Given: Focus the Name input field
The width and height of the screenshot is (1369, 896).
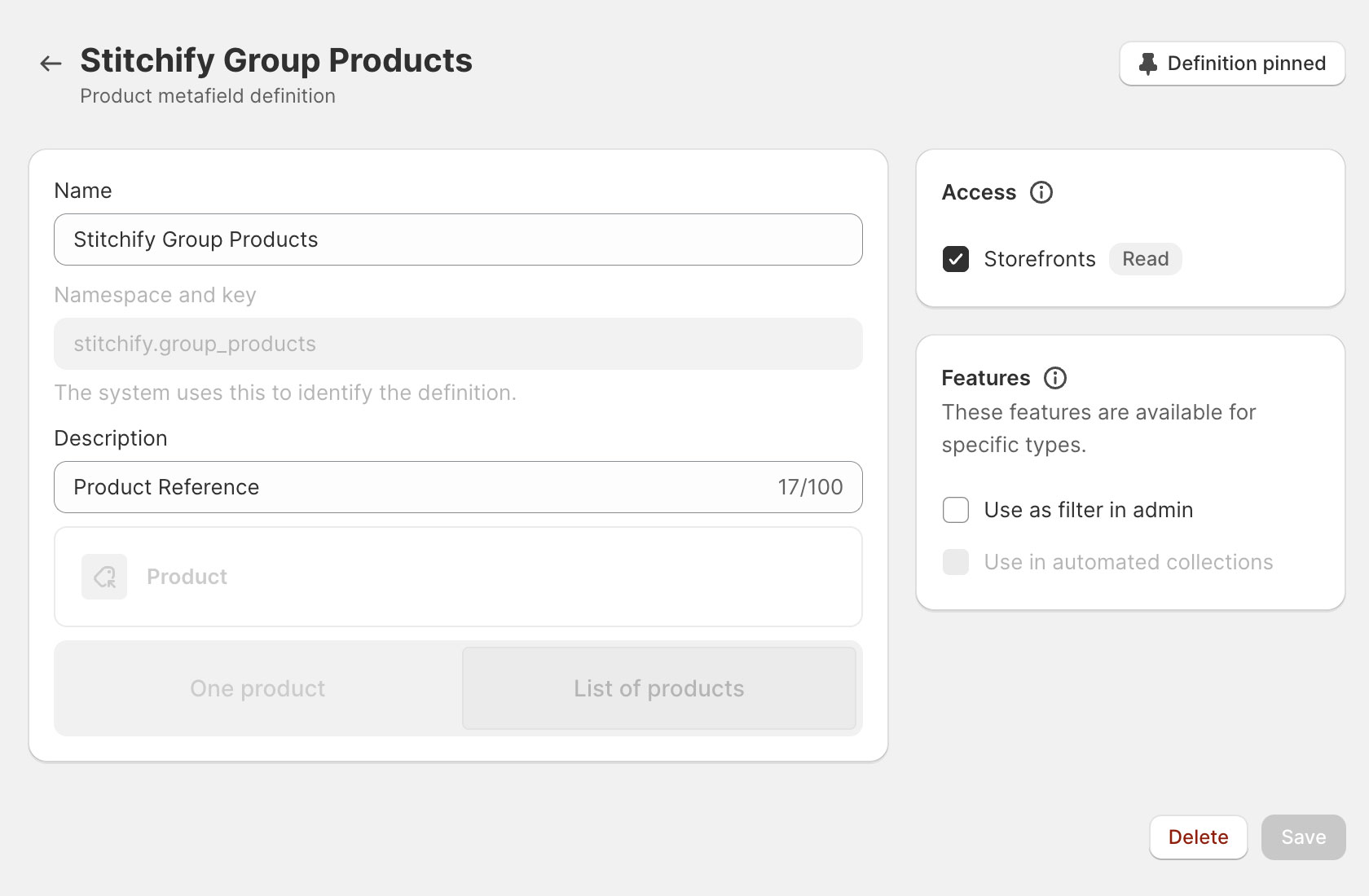Looking at the screenshot, I should pyautogui.click(x=458, y=239).
